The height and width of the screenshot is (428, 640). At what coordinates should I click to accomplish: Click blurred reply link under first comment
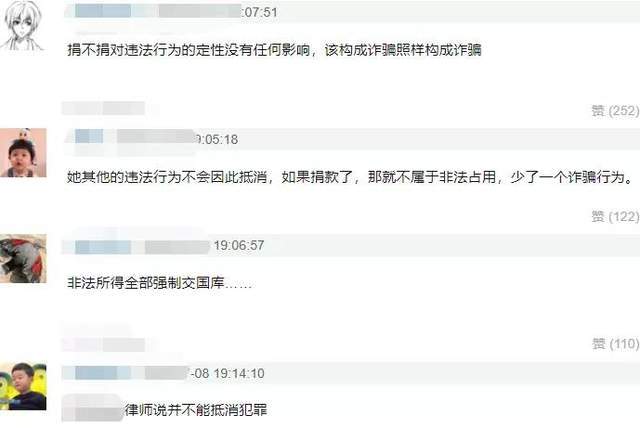[x=104, y=109]
